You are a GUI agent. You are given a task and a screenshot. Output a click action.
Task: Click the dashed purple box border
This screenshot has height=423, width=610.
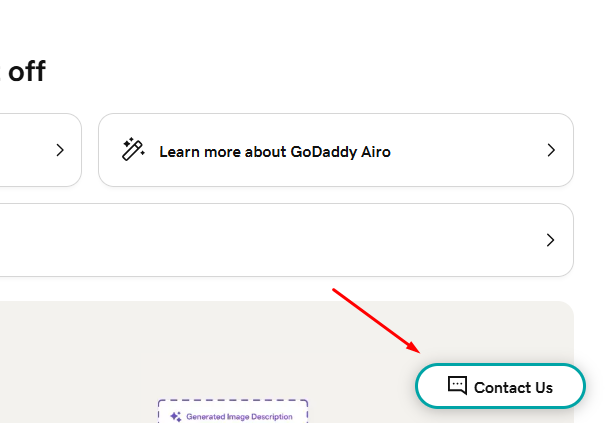pyautogui.click(x=232, y=401)
